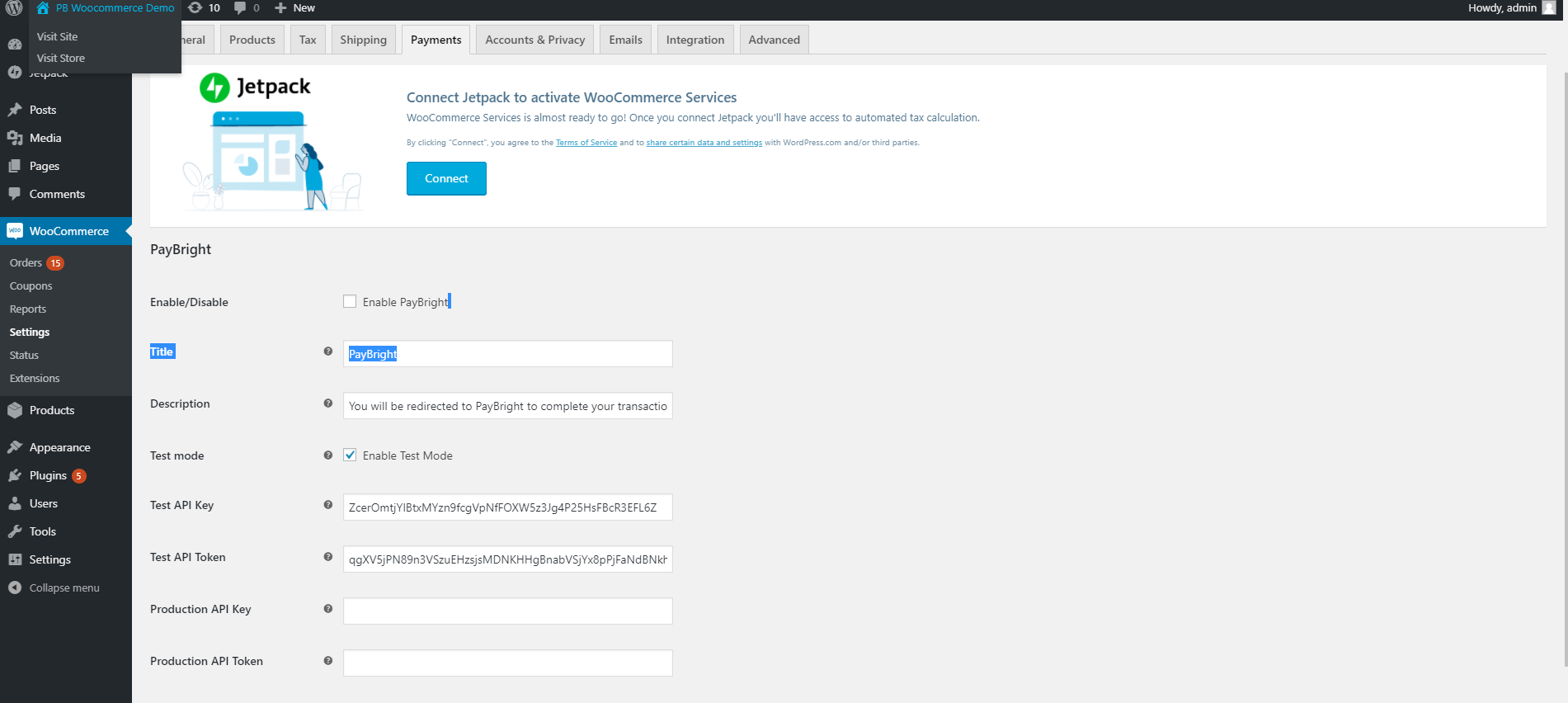Click the Plugins plug icon

pyautogui.click(x=15, y=475)
